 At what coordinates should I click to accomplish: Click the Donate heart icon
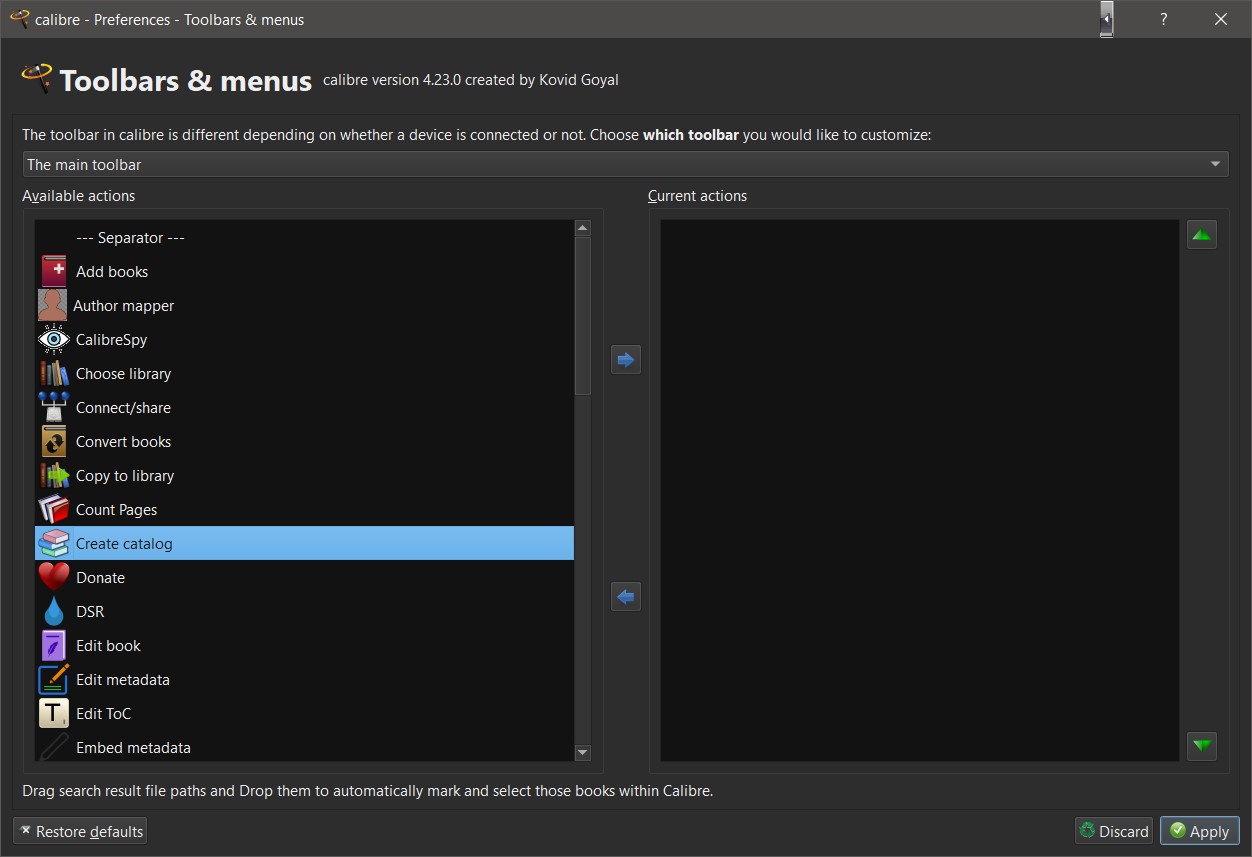tap(54, 577)
